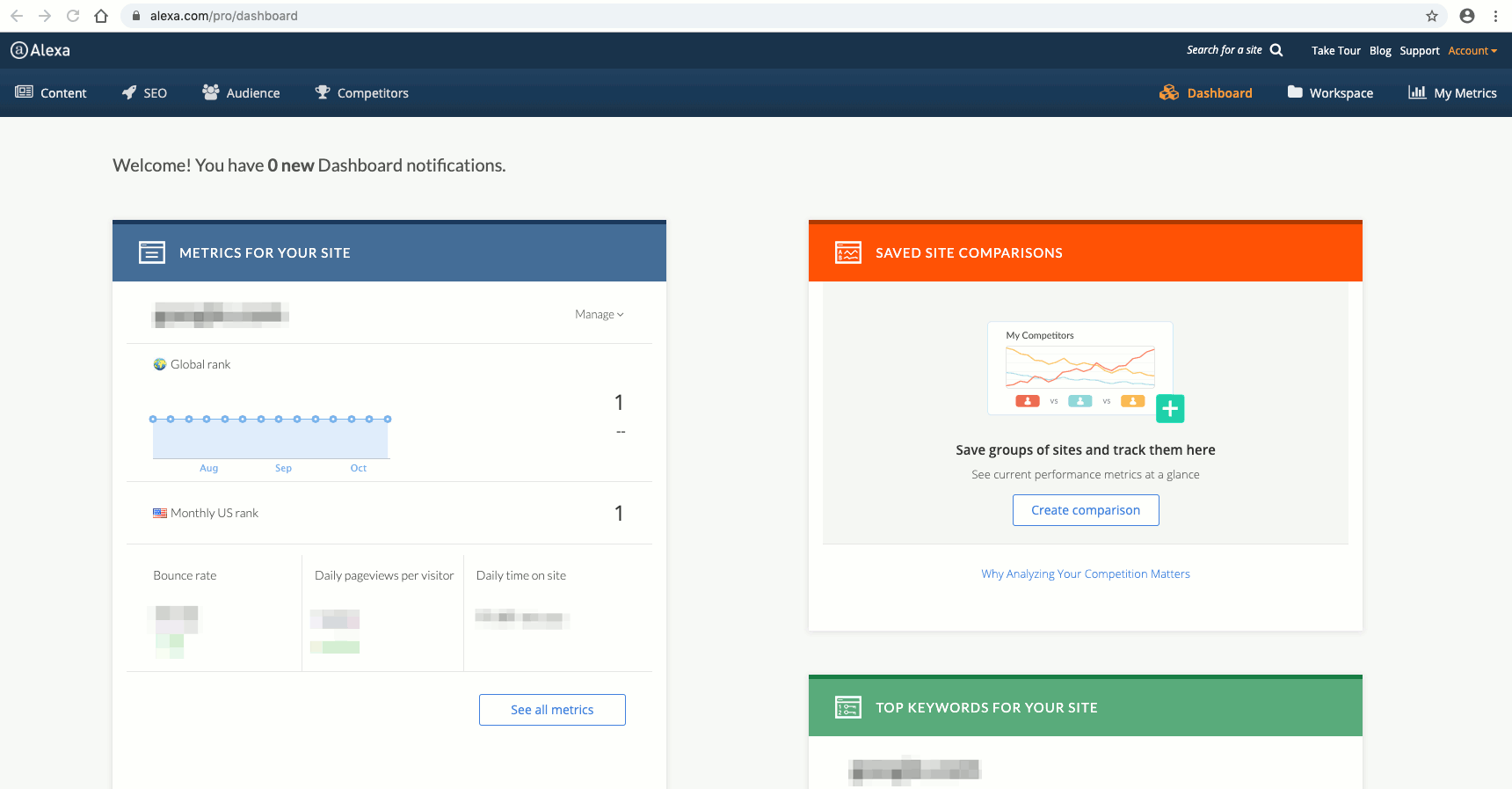
Task: Open the Audience menu
Action: coord(241,93)
